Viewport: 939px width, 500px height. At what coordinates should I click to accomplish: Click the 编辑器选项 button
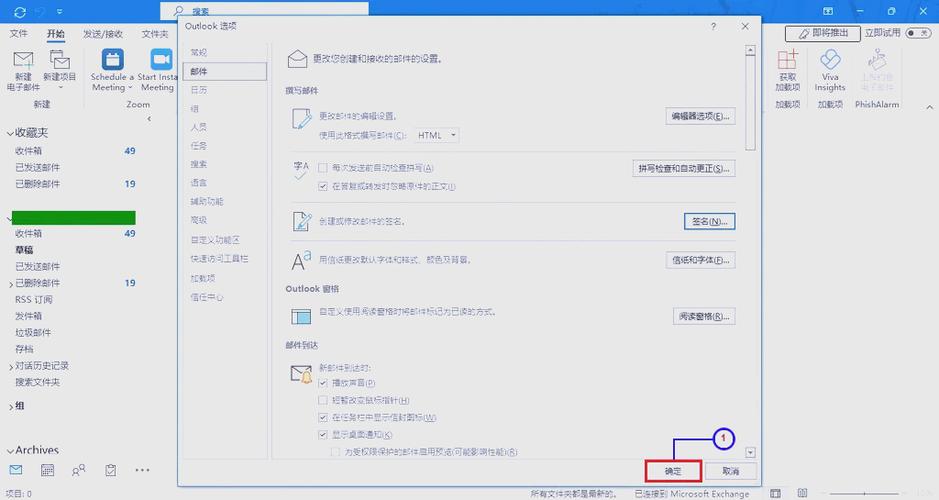[700, 116]
